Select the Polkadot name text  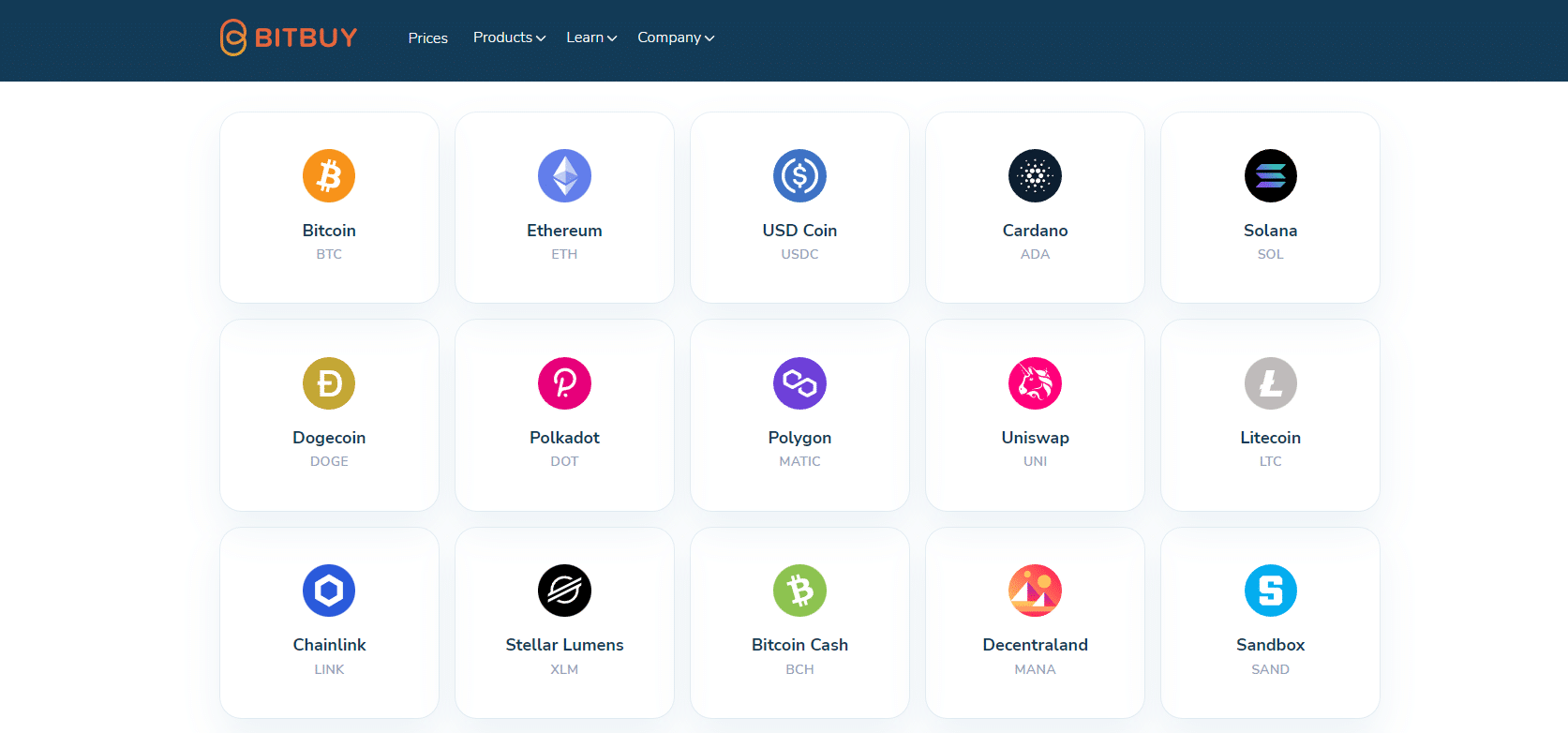point(564,438)
